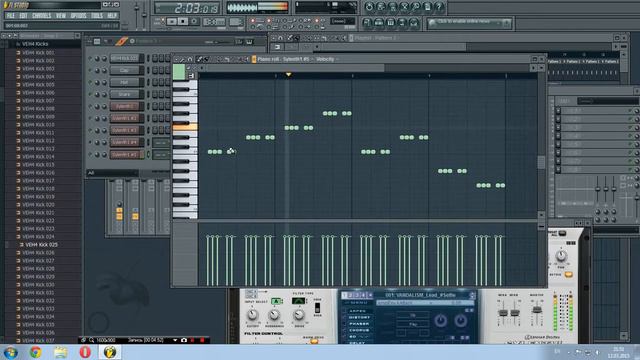The height and width of the screenshot is (360, 640).
Task: Click the Record button in transport
Action: [x=194, y=21]
